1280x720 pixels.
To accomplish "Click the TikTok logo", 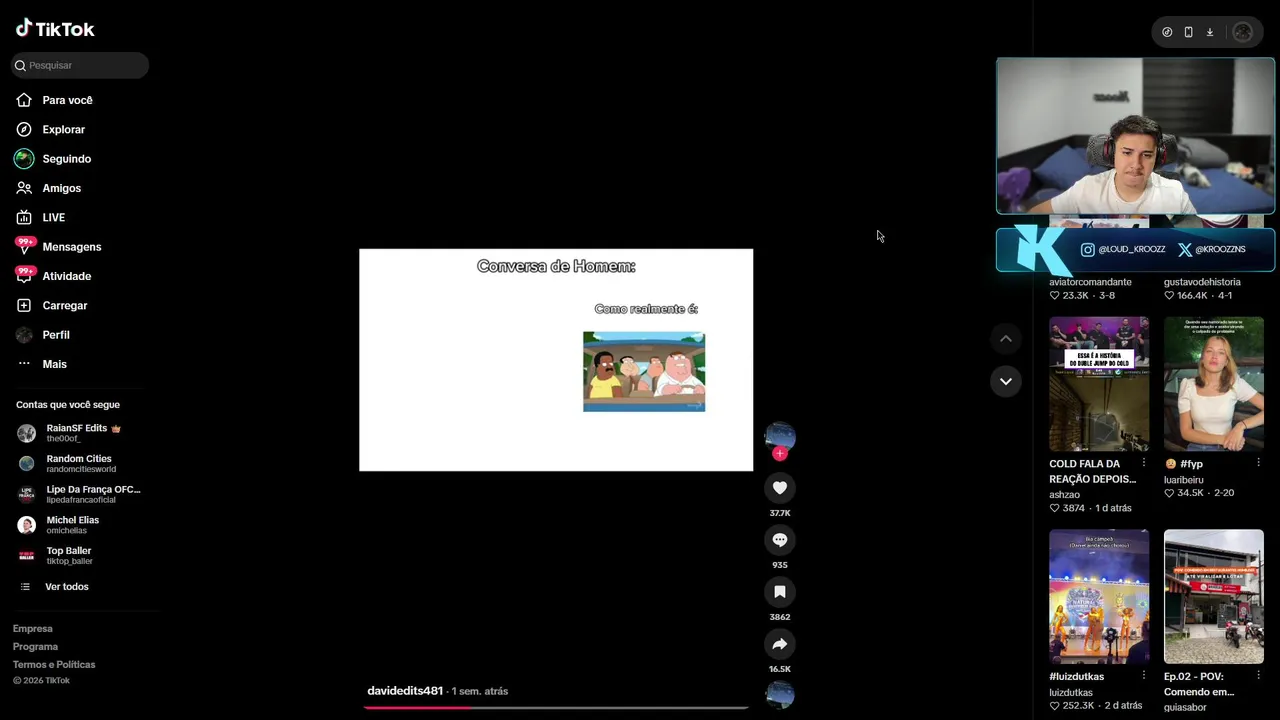I will pyautogui.click(x=55, y=29).
